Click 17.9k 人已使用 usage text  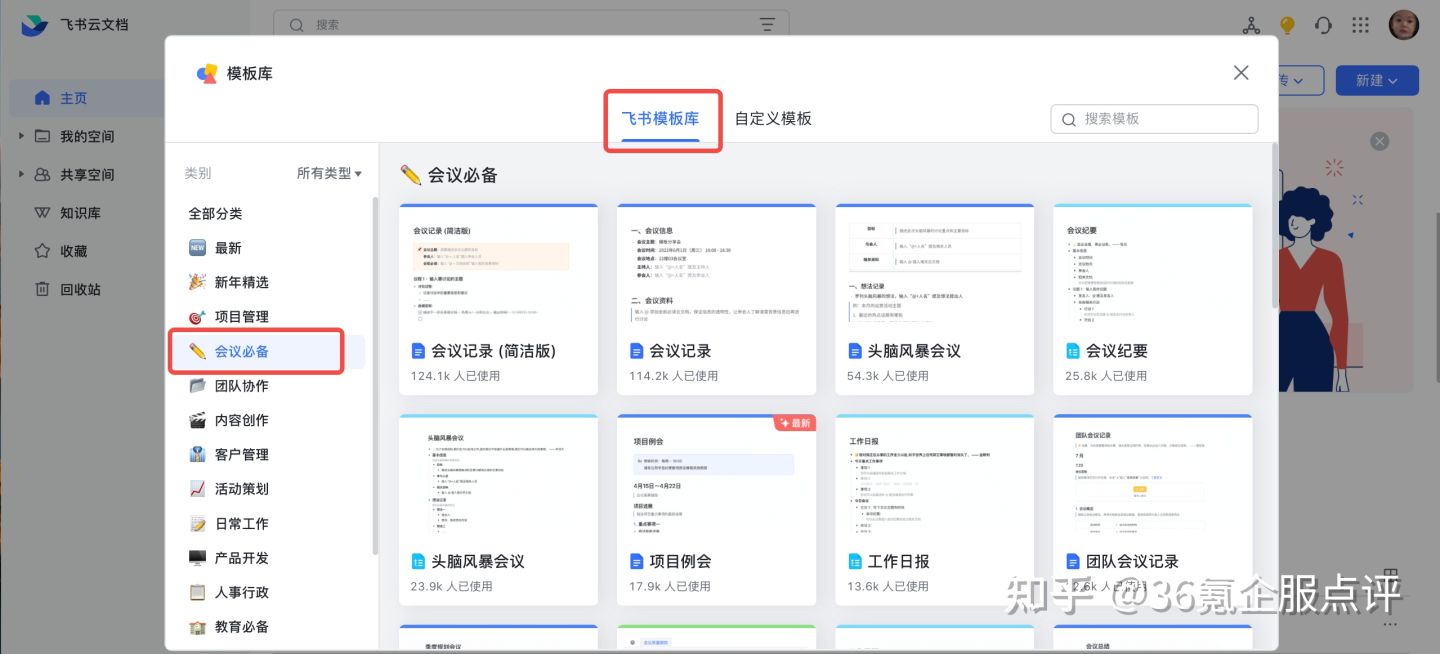pos(670,586)
